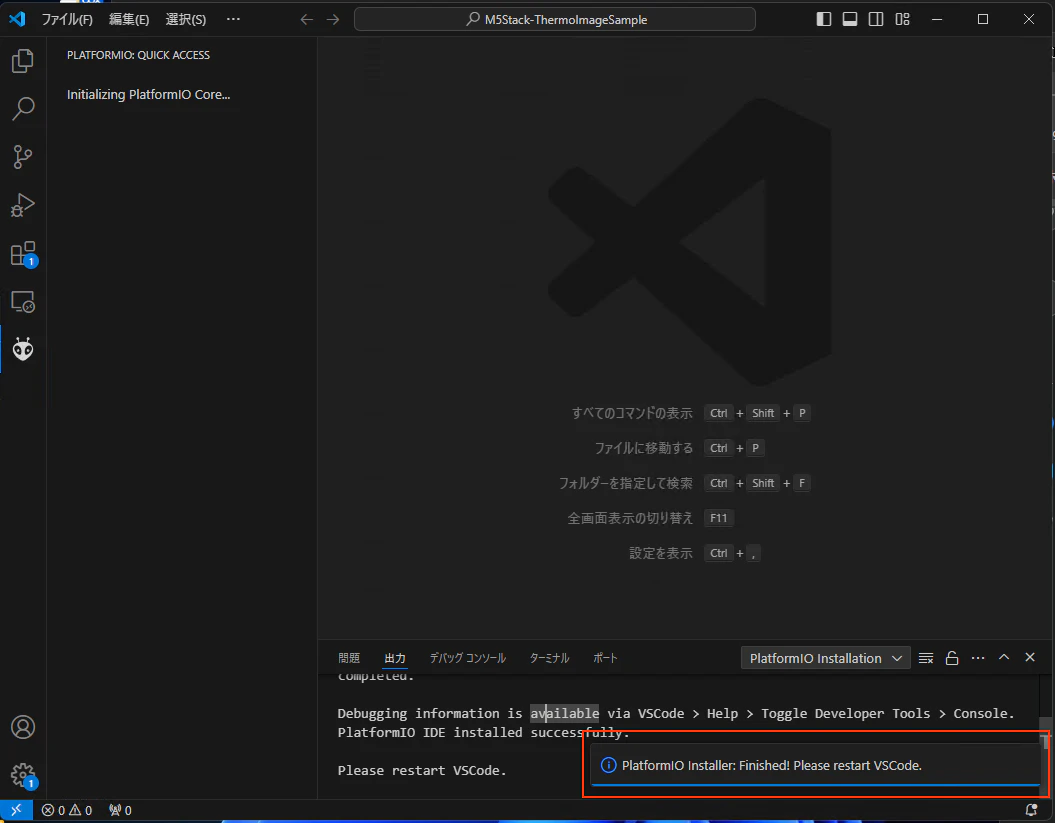Open the Extensions view with badge

pyautogui.click(x=23, y=254)
